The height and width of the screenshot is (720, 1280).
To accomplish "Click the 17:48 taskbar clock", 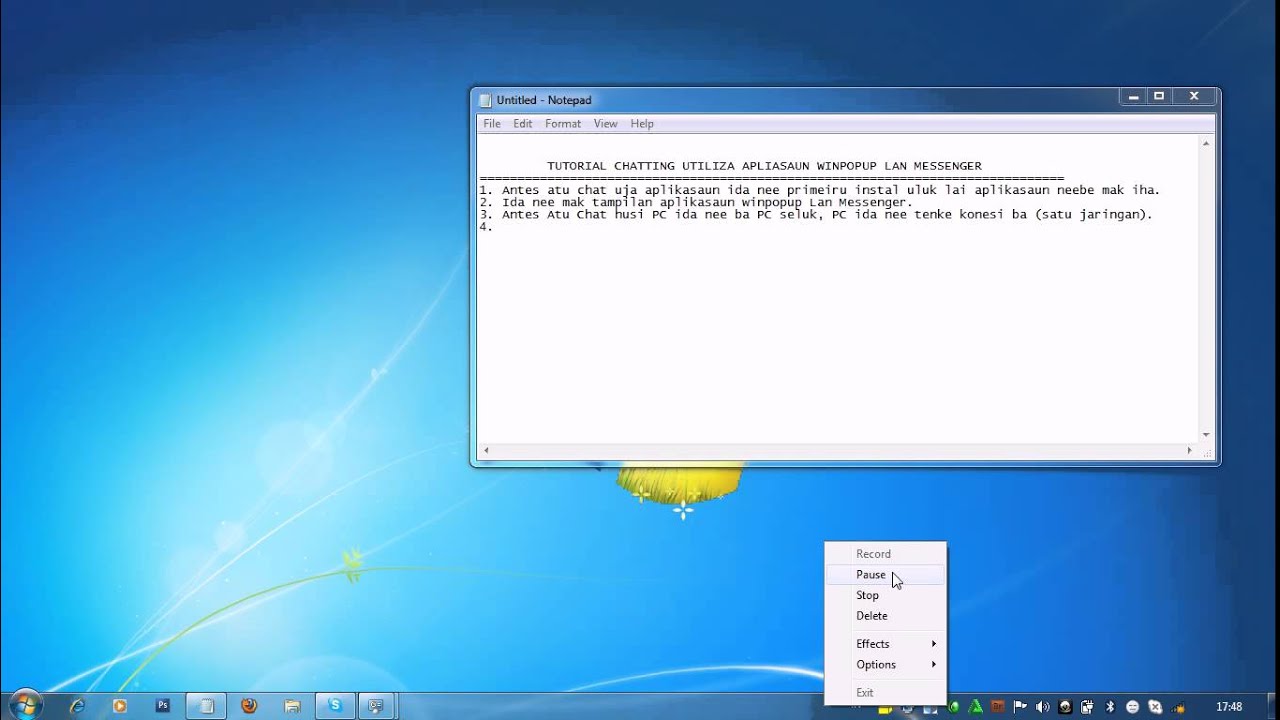I will (1229, 707).
